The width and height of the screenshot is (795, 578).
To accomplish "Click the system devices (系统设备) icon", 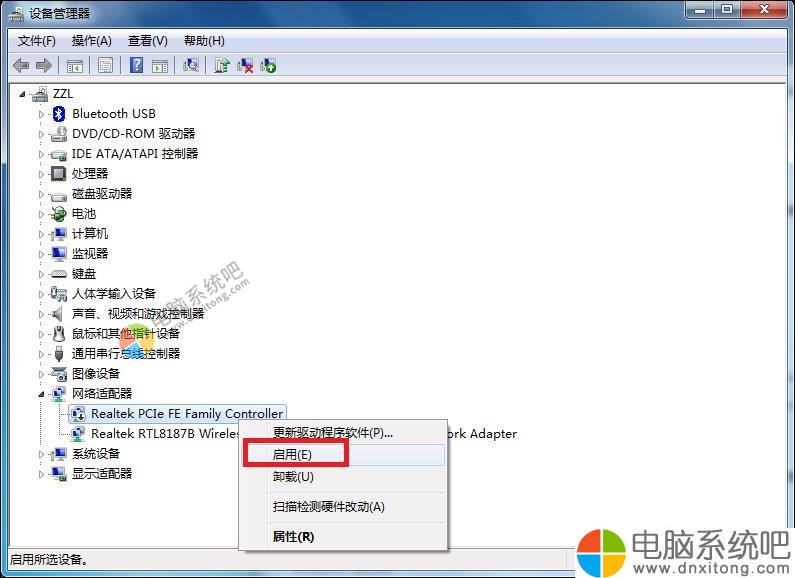I will 59,454.
